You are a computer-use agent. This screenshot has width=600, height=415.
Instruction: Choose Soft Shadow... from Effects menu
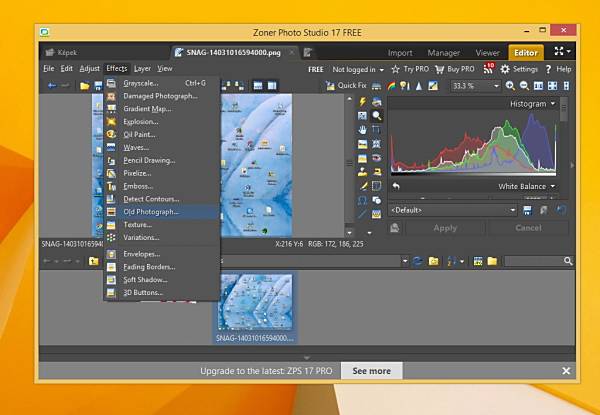coord(162,280)
